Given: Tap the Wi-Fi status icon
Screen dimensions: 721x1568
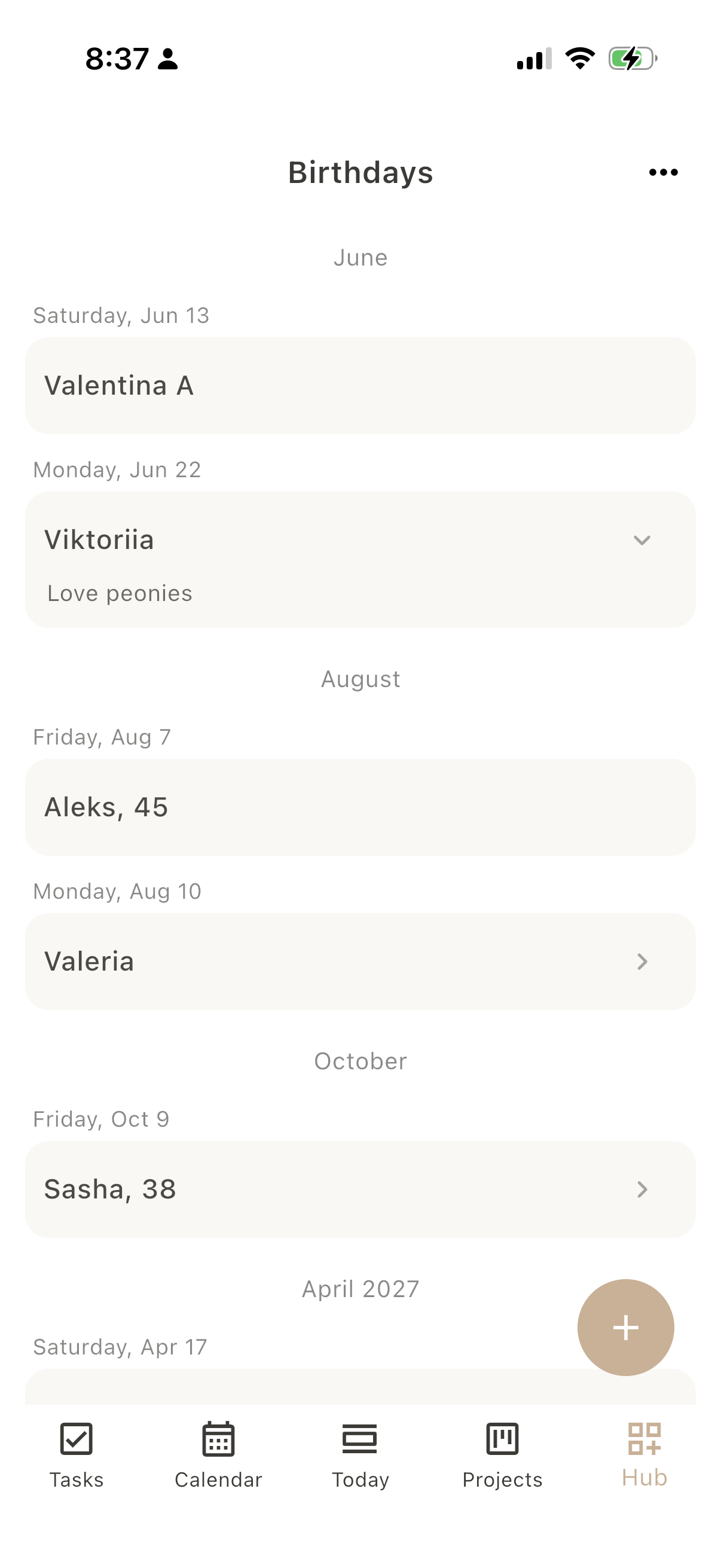Looking at the screenshot, I should pyautogui.click(x=580, y=59).
